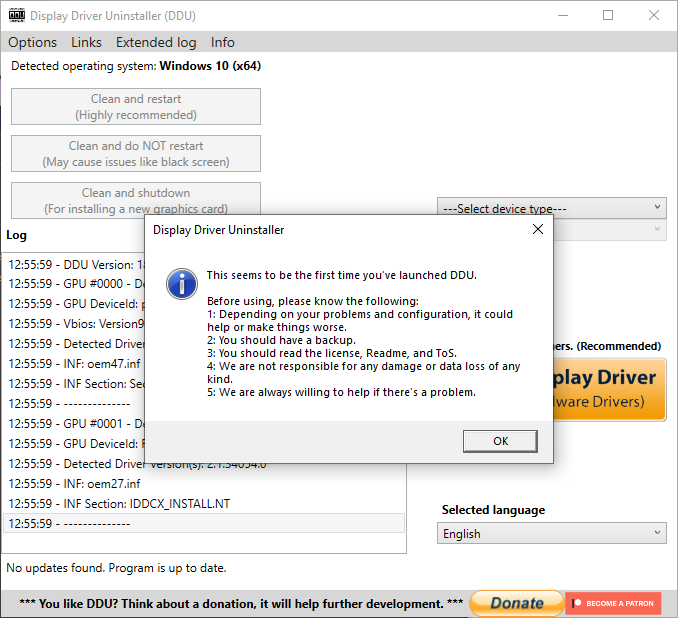Expand the Select device type dropdown
This screenshot has height=618, width=678.
tap(552, 208)
